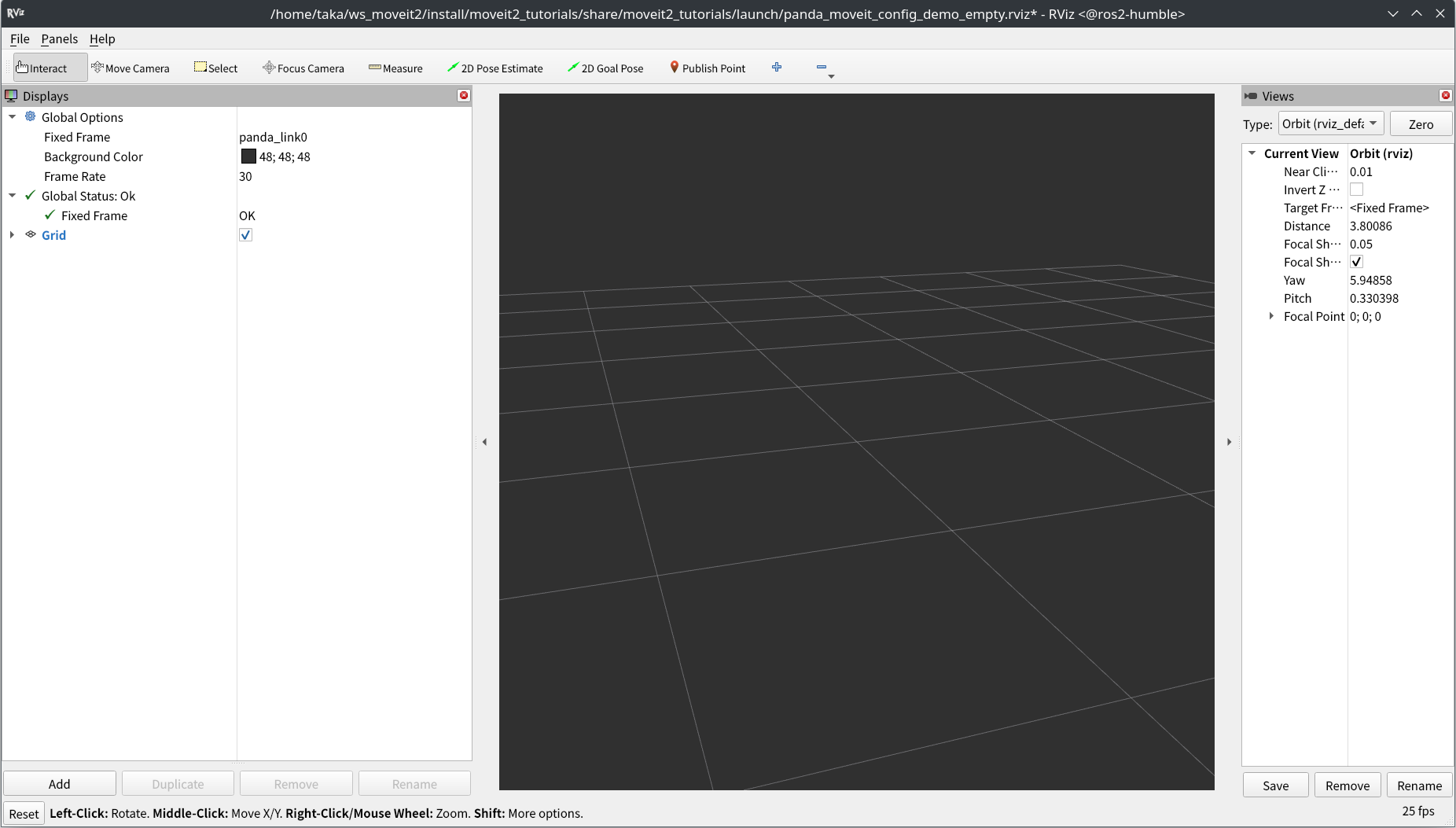Click the Add display button
Image resolution: width=1456 pixels, height=828 pixels.
coord(60,784)
